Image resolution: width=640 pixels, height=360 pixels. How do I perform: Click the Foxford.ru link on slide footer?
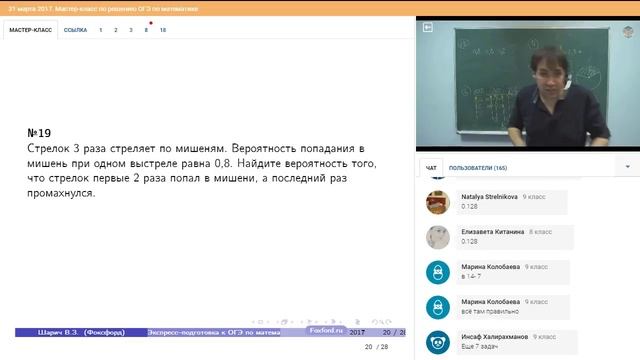pyautogui.click(x=326, y=331)
